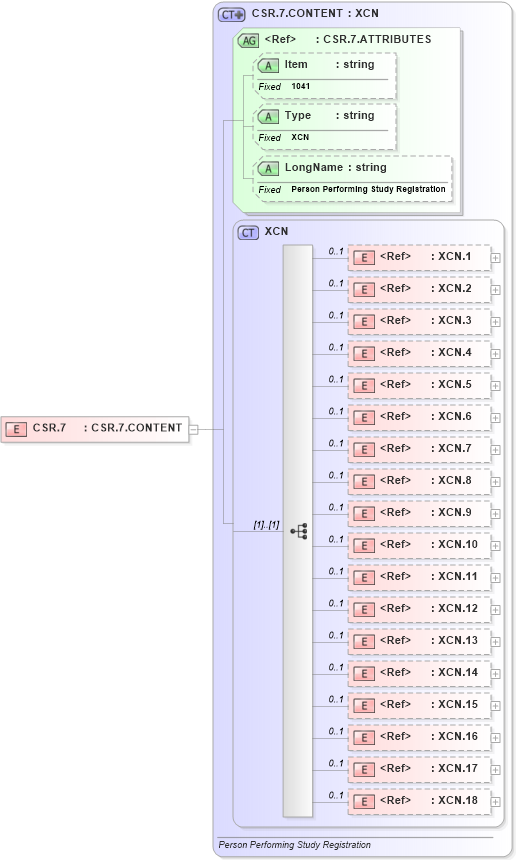The image size is (516, 860).
Task: Collapse the CSR.7 element node
Action: tap(193, 429)
